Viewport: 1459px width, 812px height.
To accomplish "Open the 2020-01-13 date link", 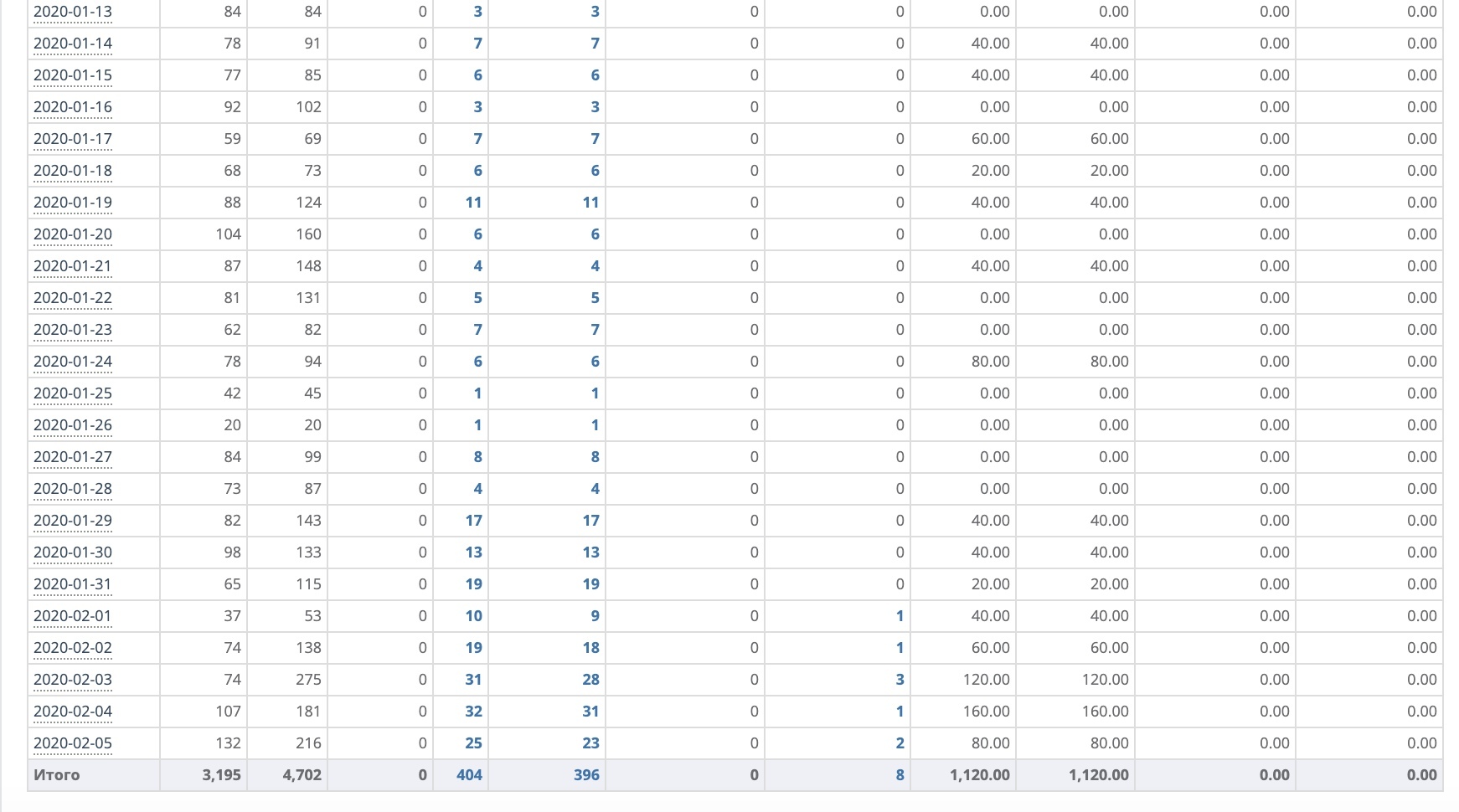I will pyautogui.click(x=73, y=12).
